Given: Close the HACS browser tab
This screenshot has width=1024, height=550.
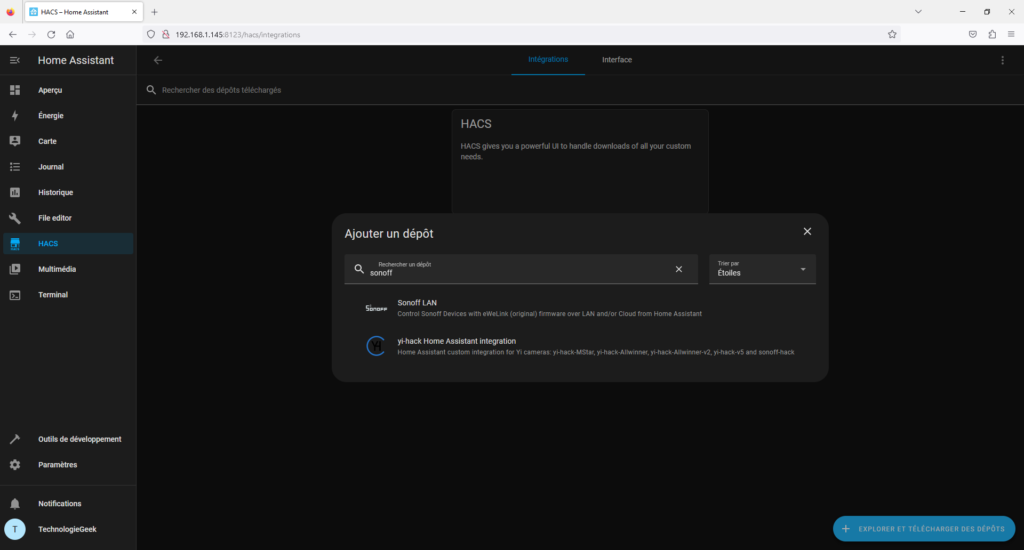Looking at the screenshot, I should coord(134,12).
